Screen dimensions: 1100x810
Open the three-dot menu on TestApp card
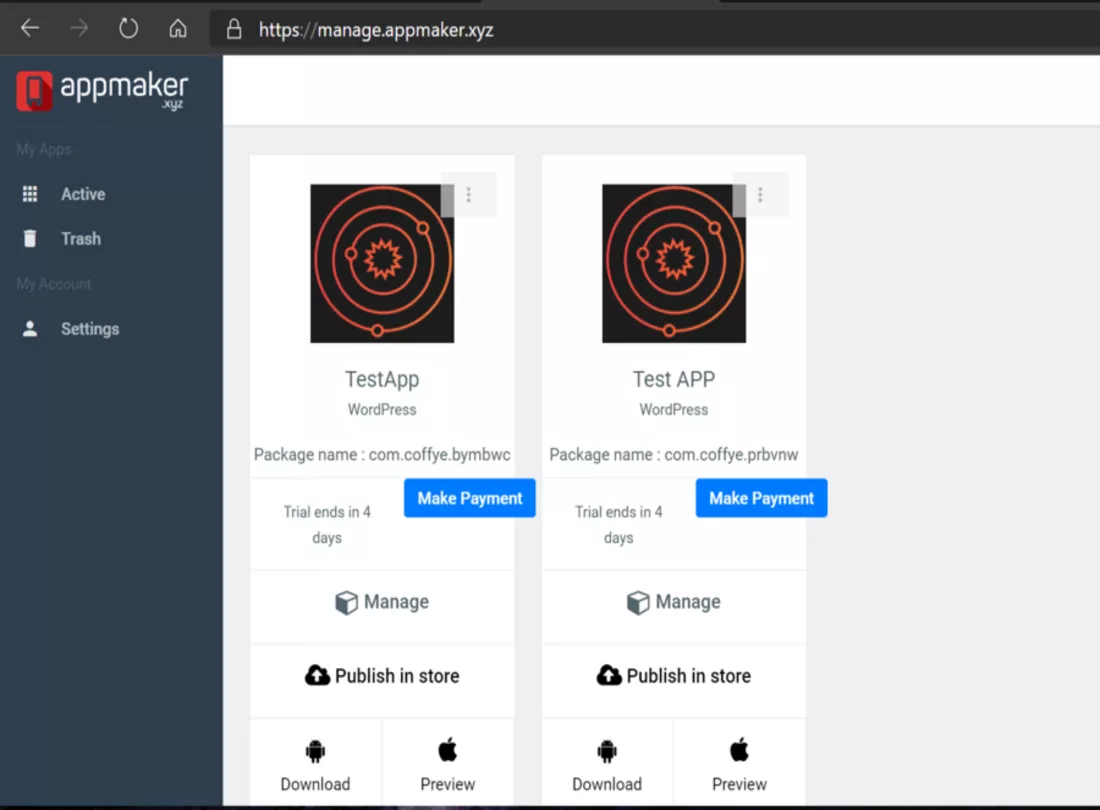point(469,194)
